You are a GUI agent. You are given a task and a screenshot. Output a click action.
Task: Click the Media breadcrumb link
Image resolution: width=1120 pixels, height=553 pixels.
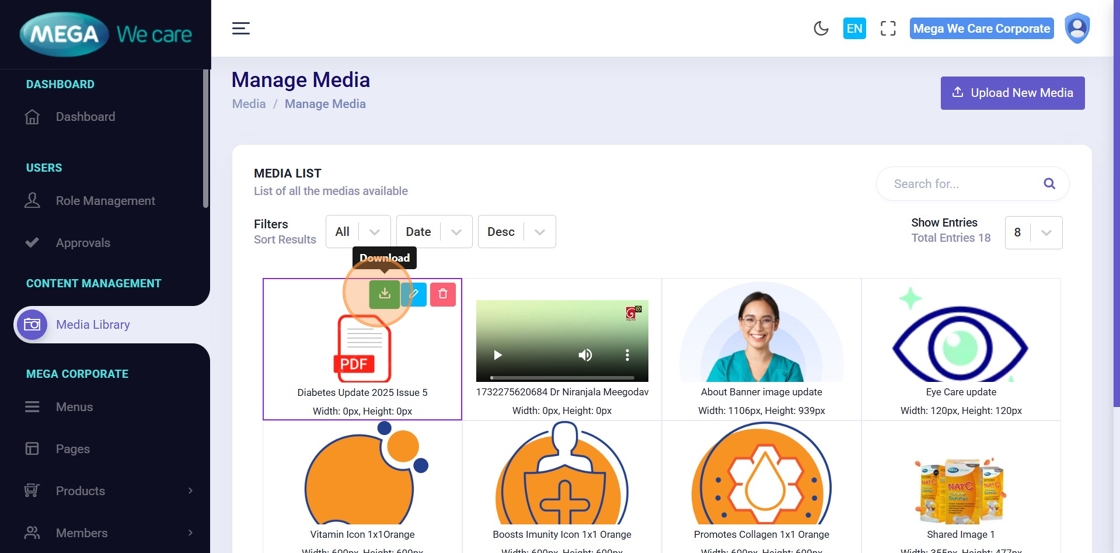[x=249, y=104]
